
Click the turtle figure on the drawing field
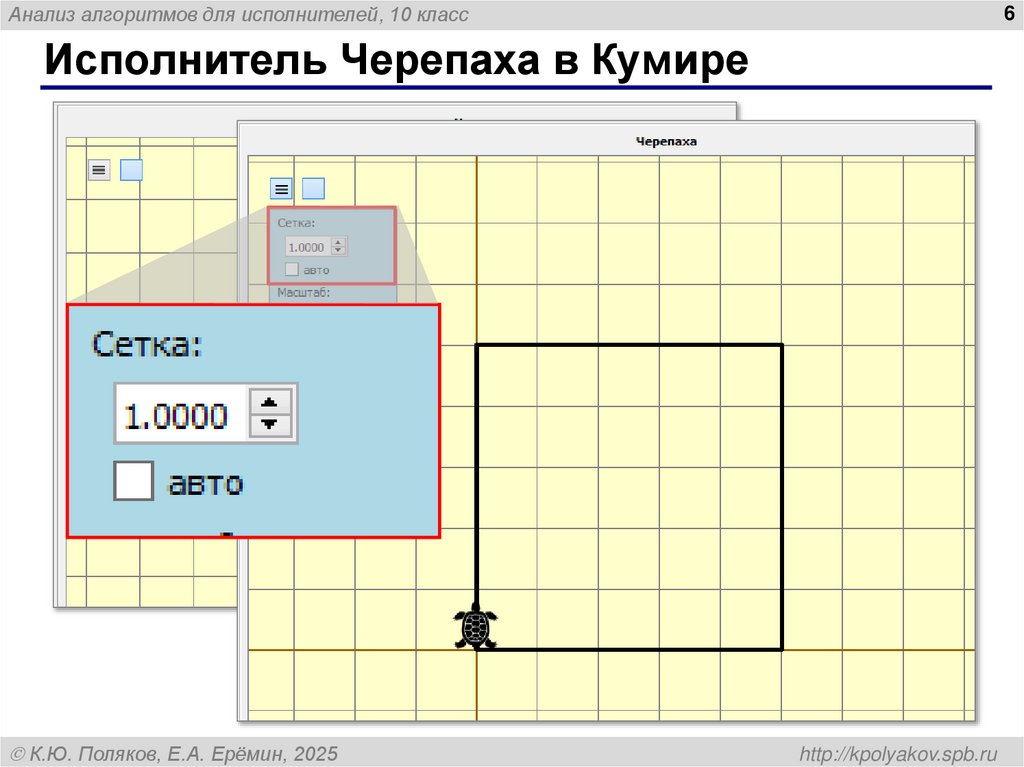[473, 628]
